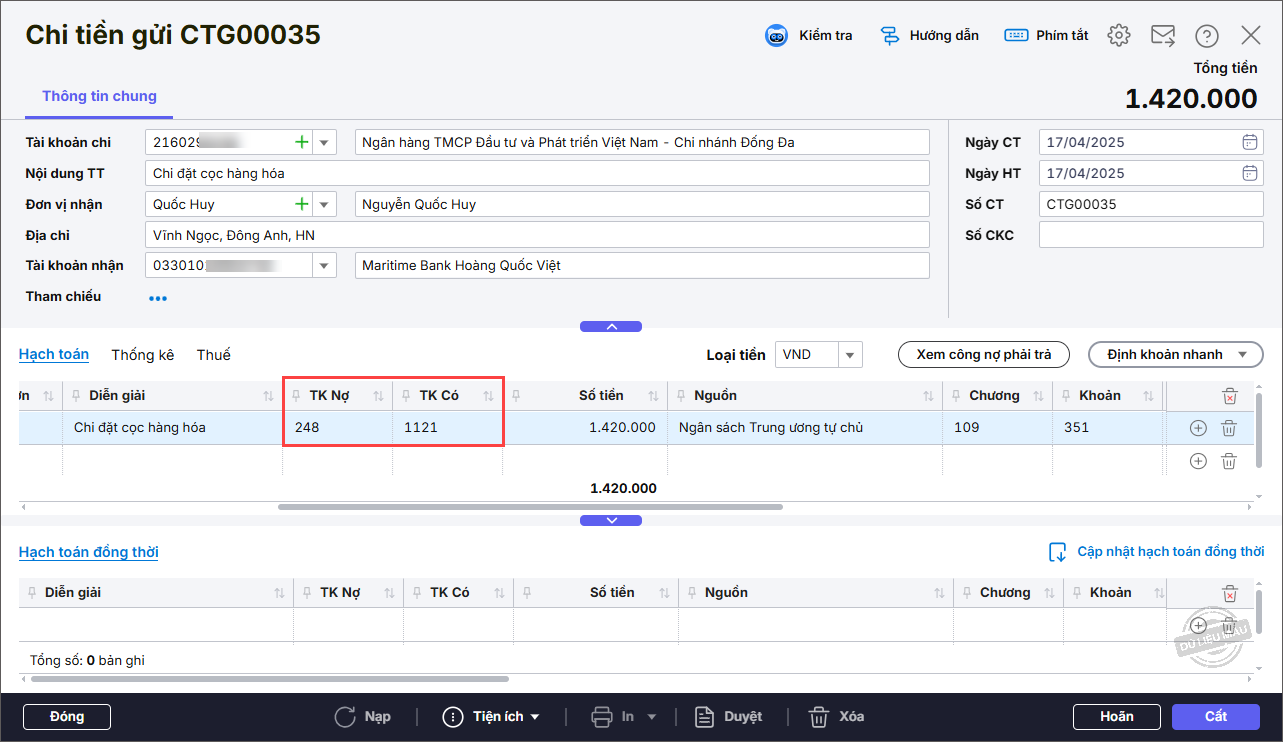
Task: Open help question mark icon
Action: coord(1207,36)
